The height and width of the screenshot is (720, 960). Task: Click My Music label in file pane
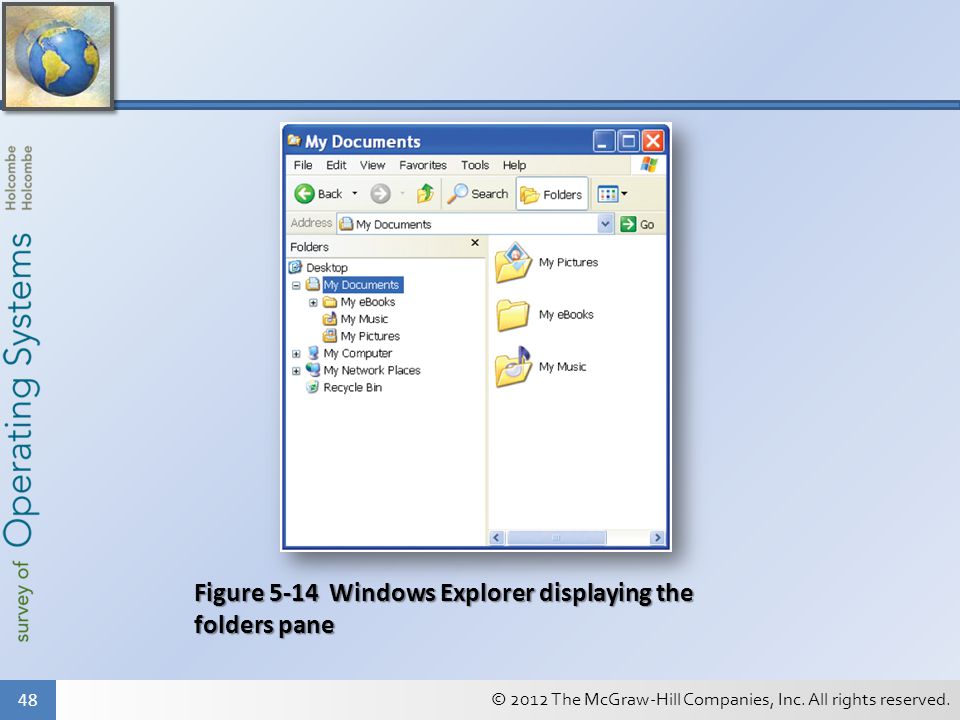click(x=562, y=367)
